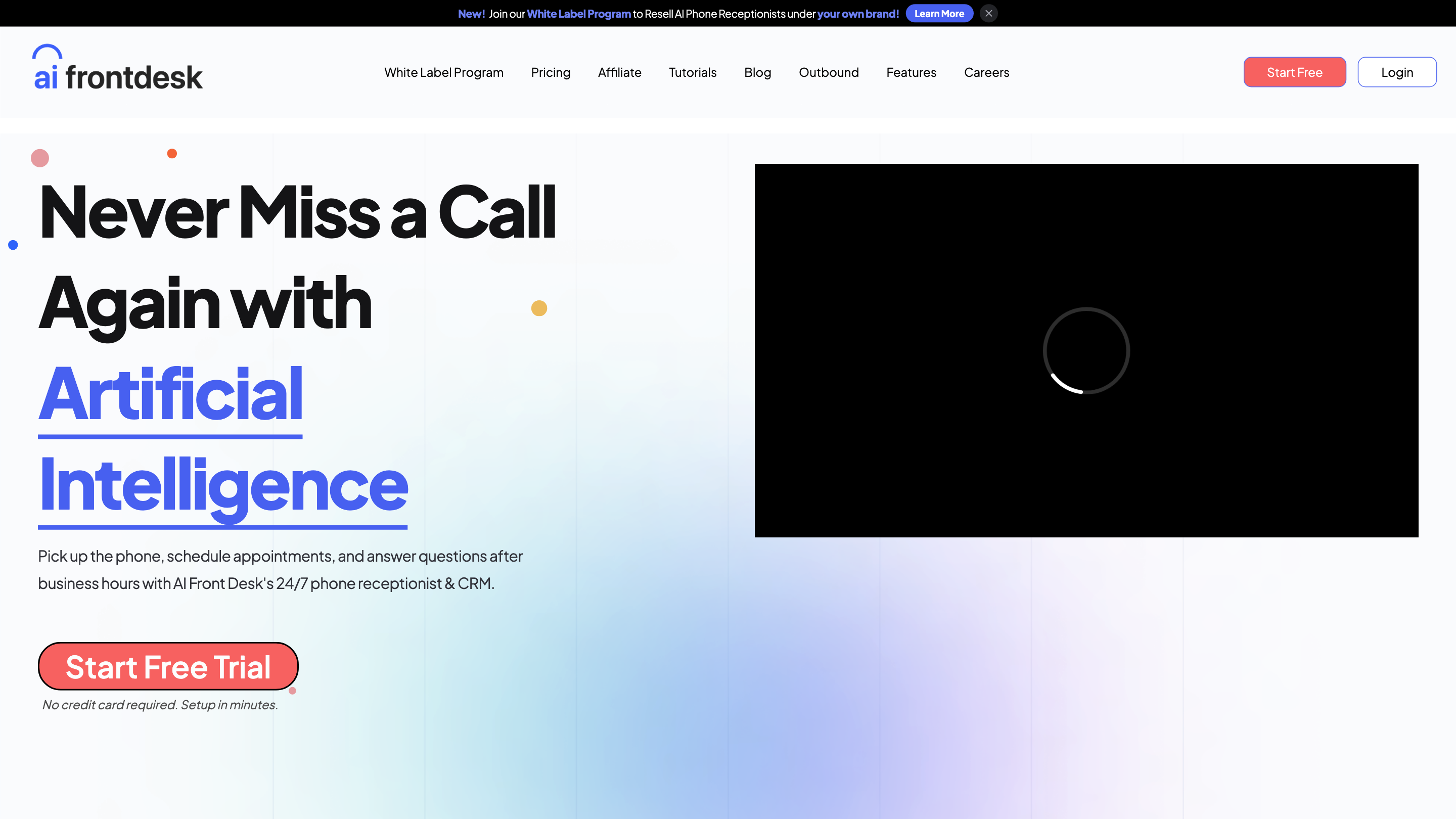Image resolution: width=1456 pixels, height=819 pixels.
Task: Open the Tutorials section
Action: point(693,72)
